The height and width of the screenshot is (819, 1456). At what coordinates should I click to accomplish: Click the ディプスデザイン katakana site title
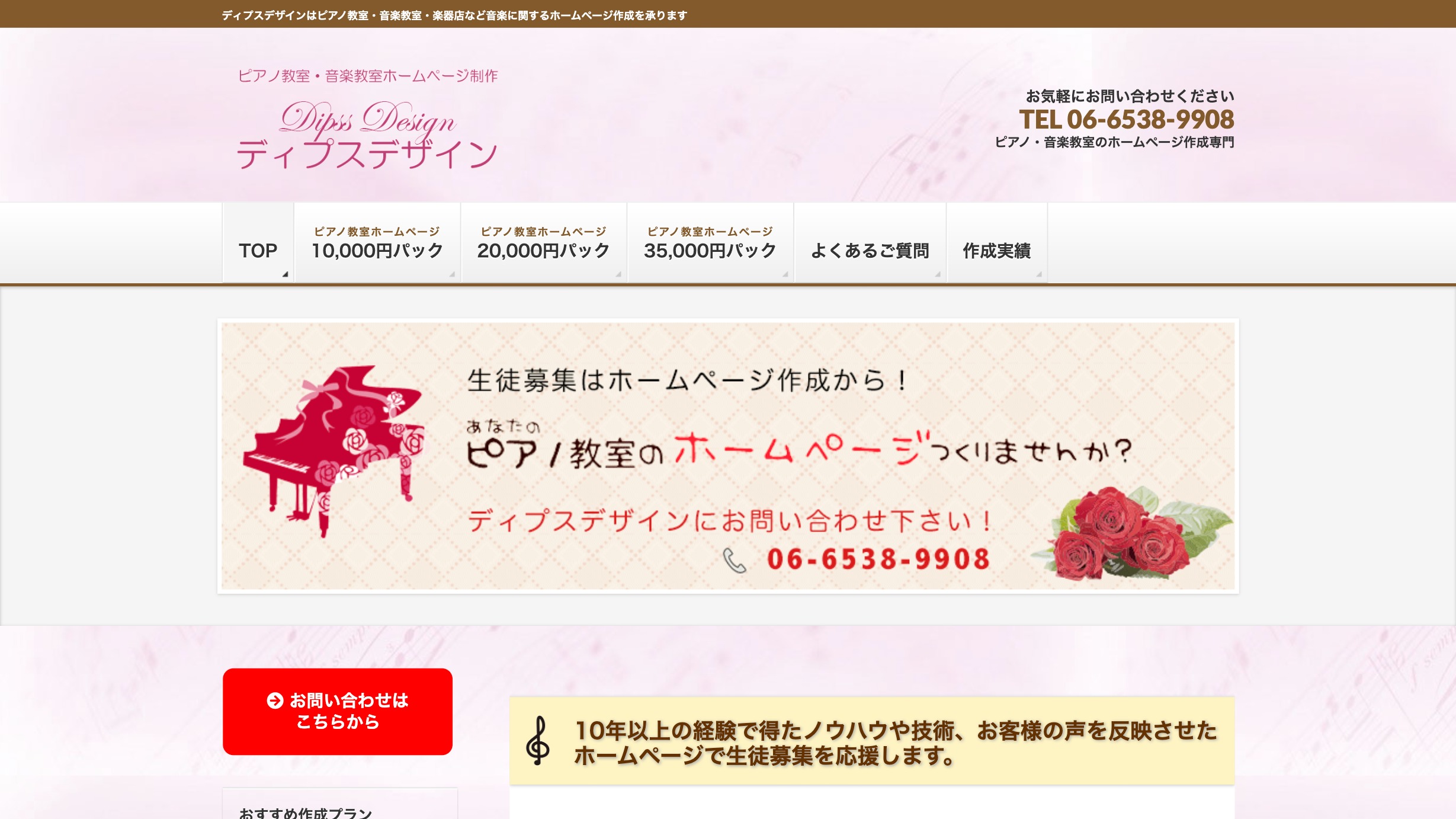click(367, 154)
